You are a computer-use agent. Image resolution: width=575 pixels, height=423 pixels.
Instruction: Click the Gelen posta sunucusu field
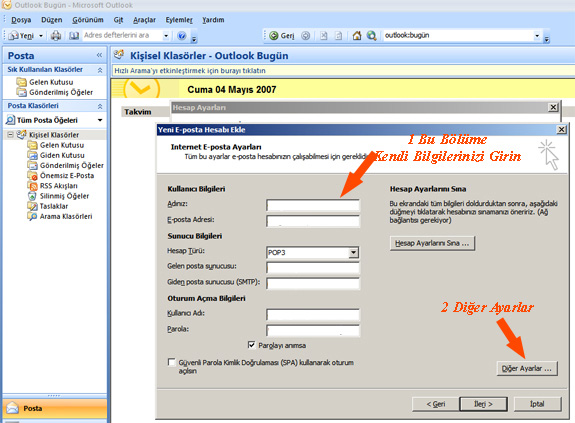[x=313, y=268]
